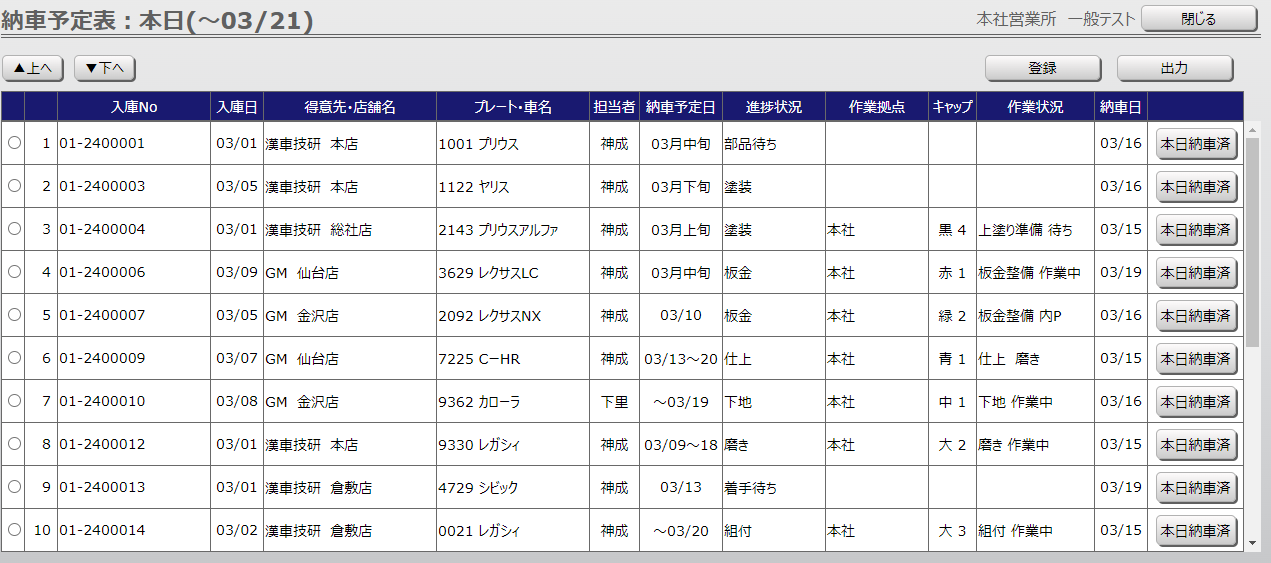Click 一般テスト user label
Image resolution: width=1271 pixels, height=563 pixels.
(x=1101, y=19)
